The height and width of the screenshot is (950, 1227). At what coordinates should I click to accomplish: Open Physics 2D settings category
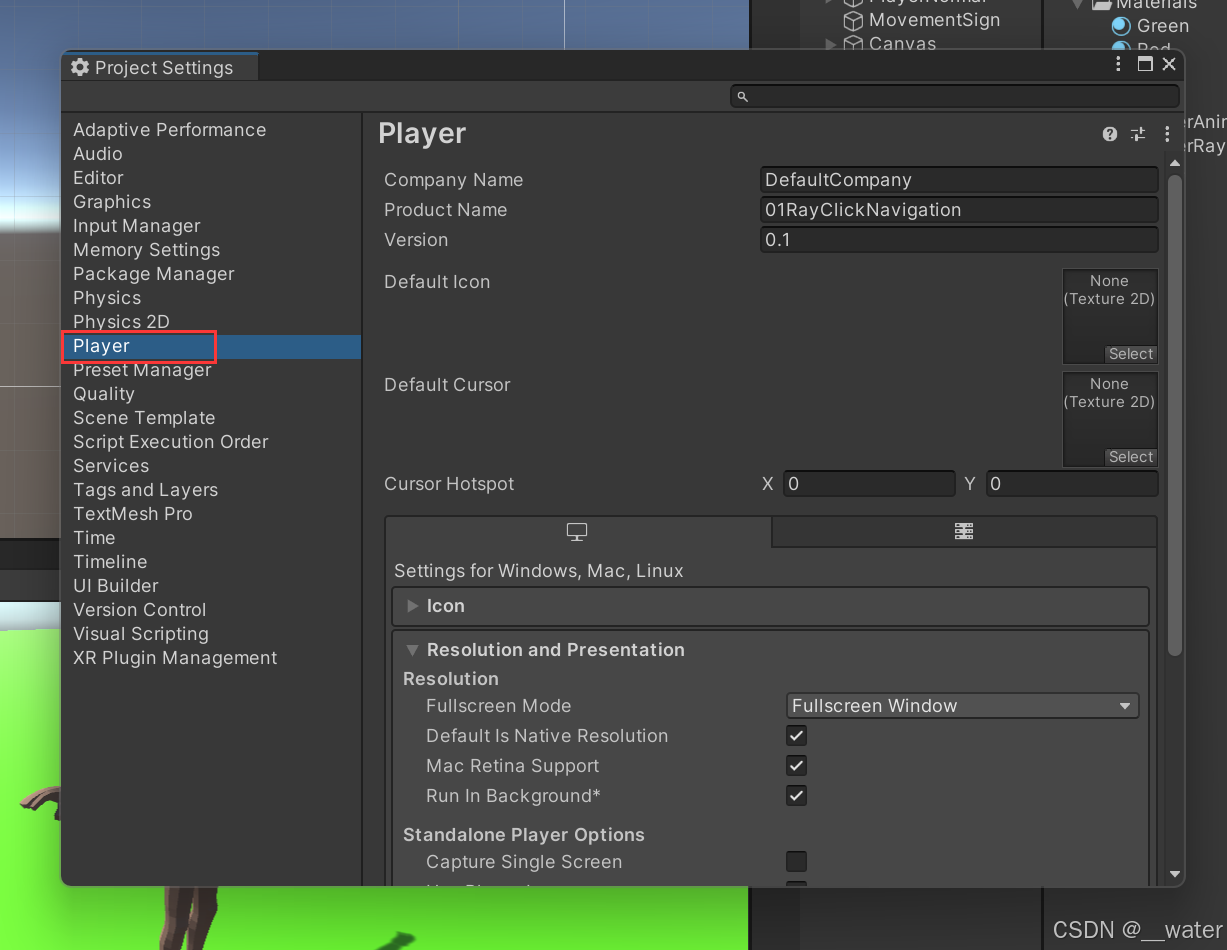point(121,322)
